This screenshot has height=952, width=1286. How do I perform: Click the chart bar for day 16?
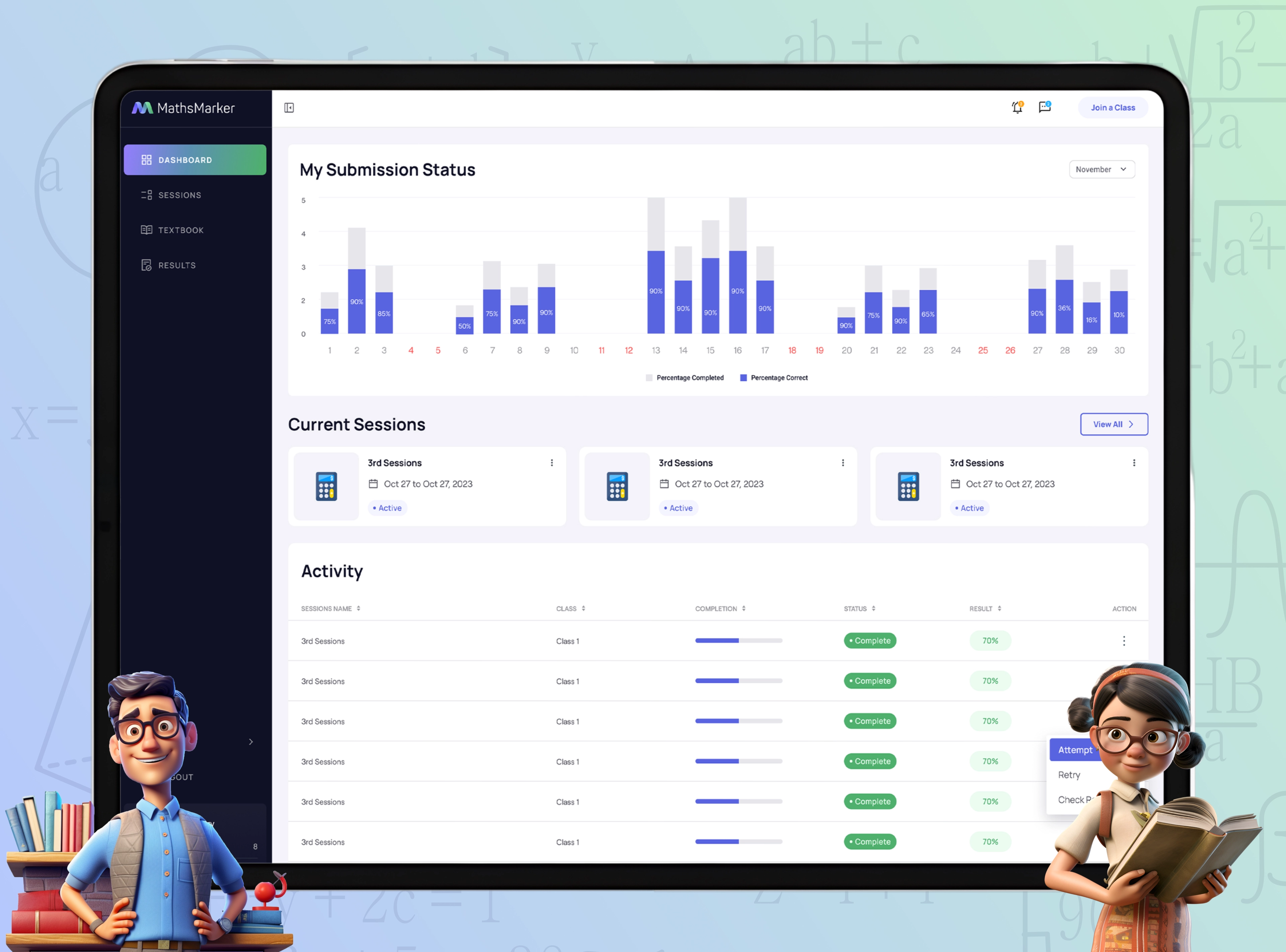738,266
